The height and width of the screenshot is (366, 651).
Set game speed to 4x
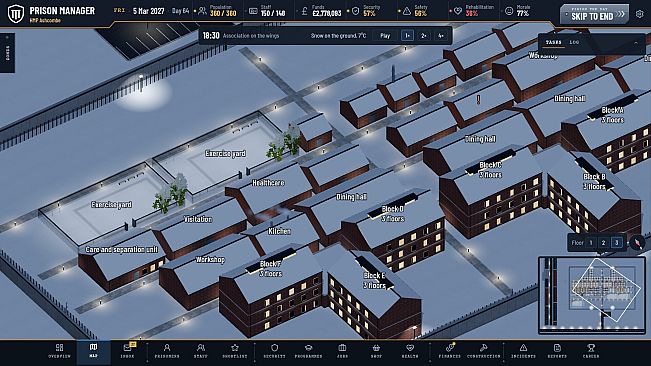(440, 36)
